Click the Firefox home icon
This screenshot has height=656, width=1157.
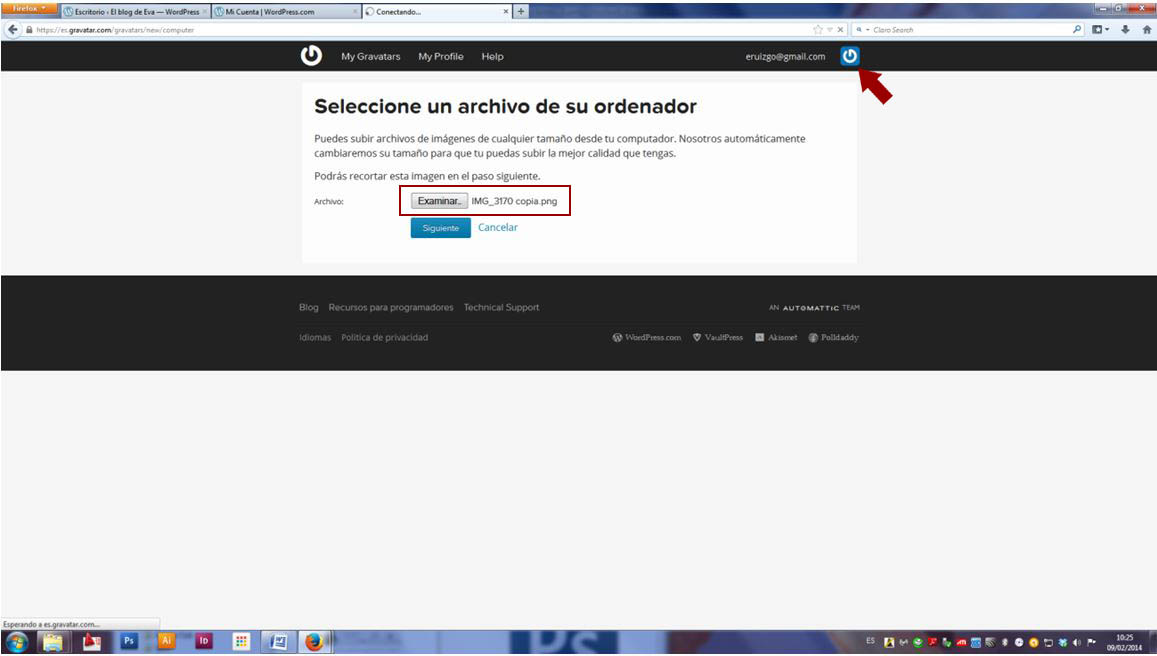pyautogui.click(x=1144, y=30)
